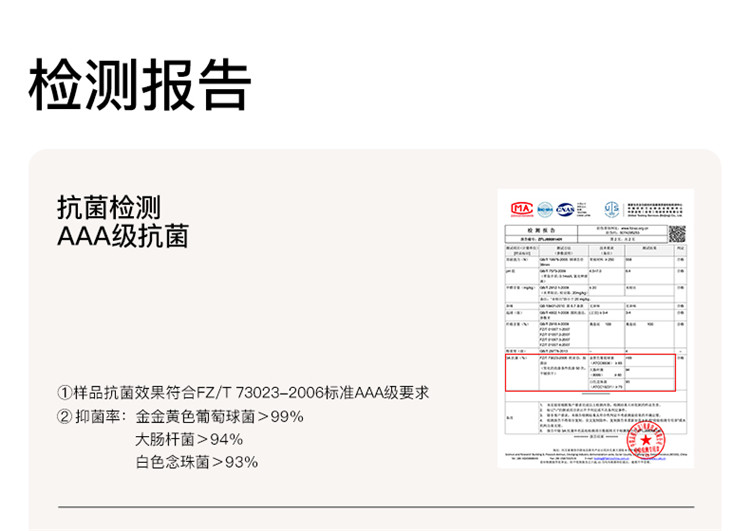750x531 pixels.
Task: Click the red-outlined antibacterial results box
Action: pyautogui.click(x=589, y=371)
